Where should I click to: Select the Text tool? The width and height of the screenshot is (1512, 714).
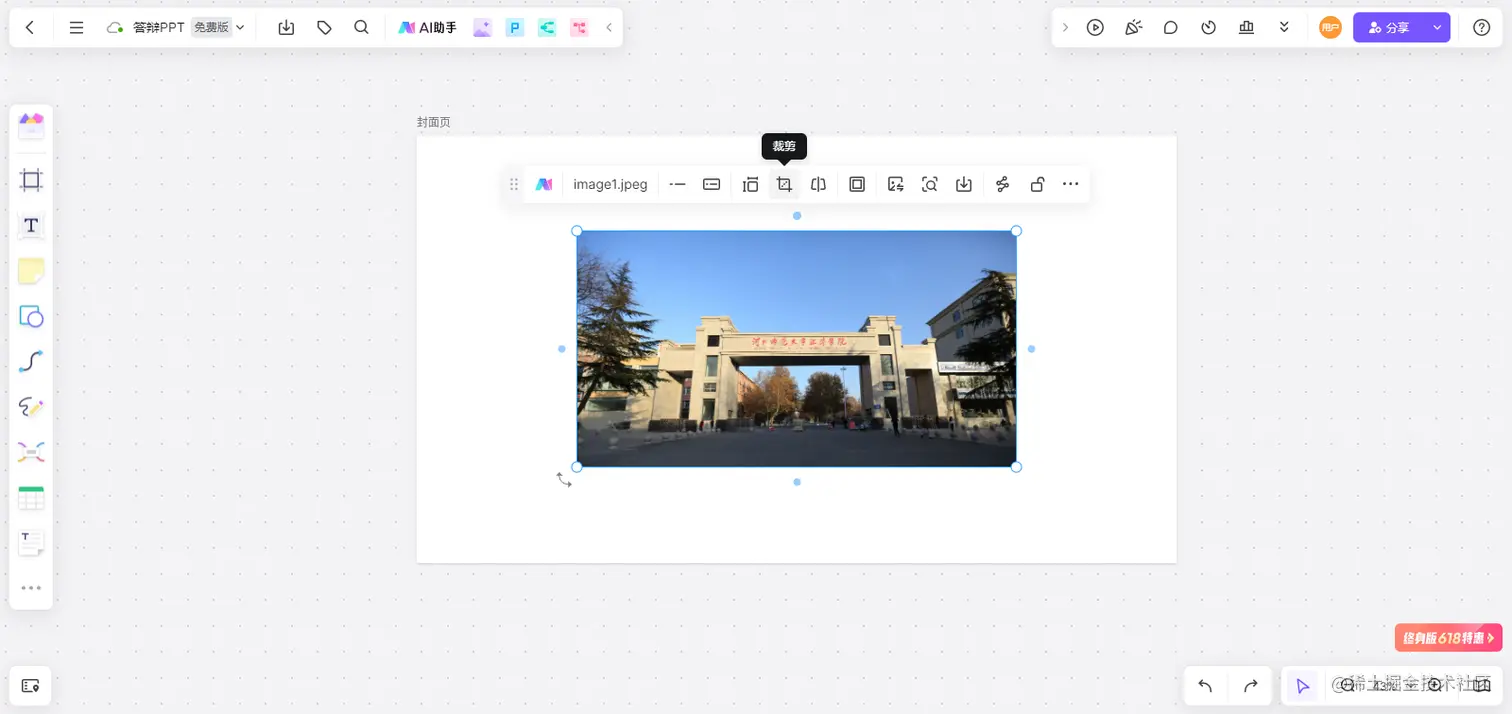click(31, 226)
